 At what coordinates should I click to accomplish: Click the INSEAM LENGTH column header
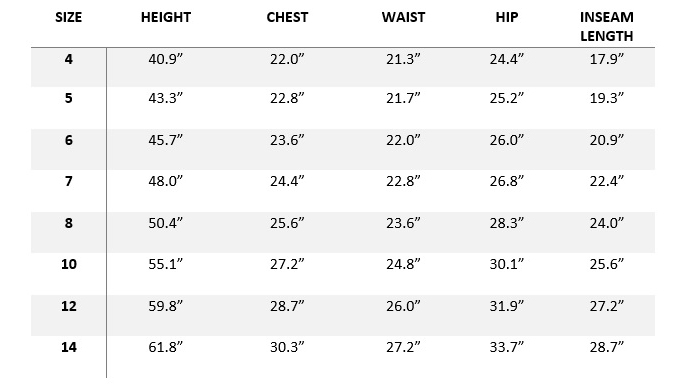(x=606, y=26)
